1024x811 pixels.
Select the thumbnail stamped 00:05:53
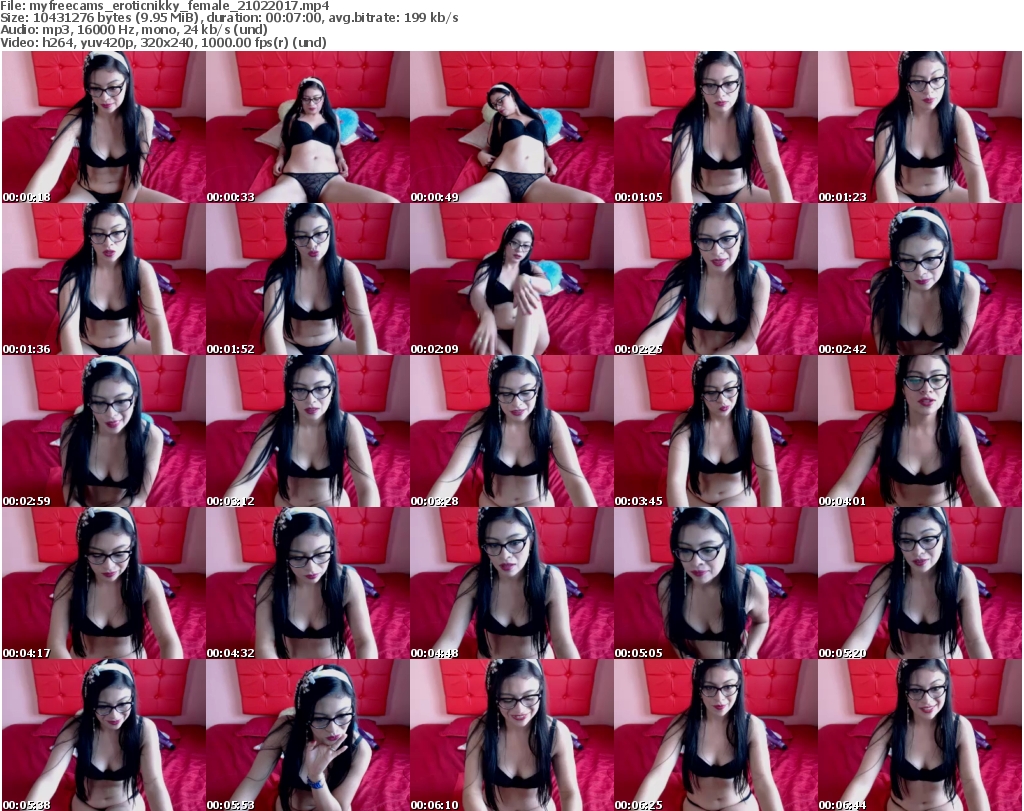click(308, 735)
